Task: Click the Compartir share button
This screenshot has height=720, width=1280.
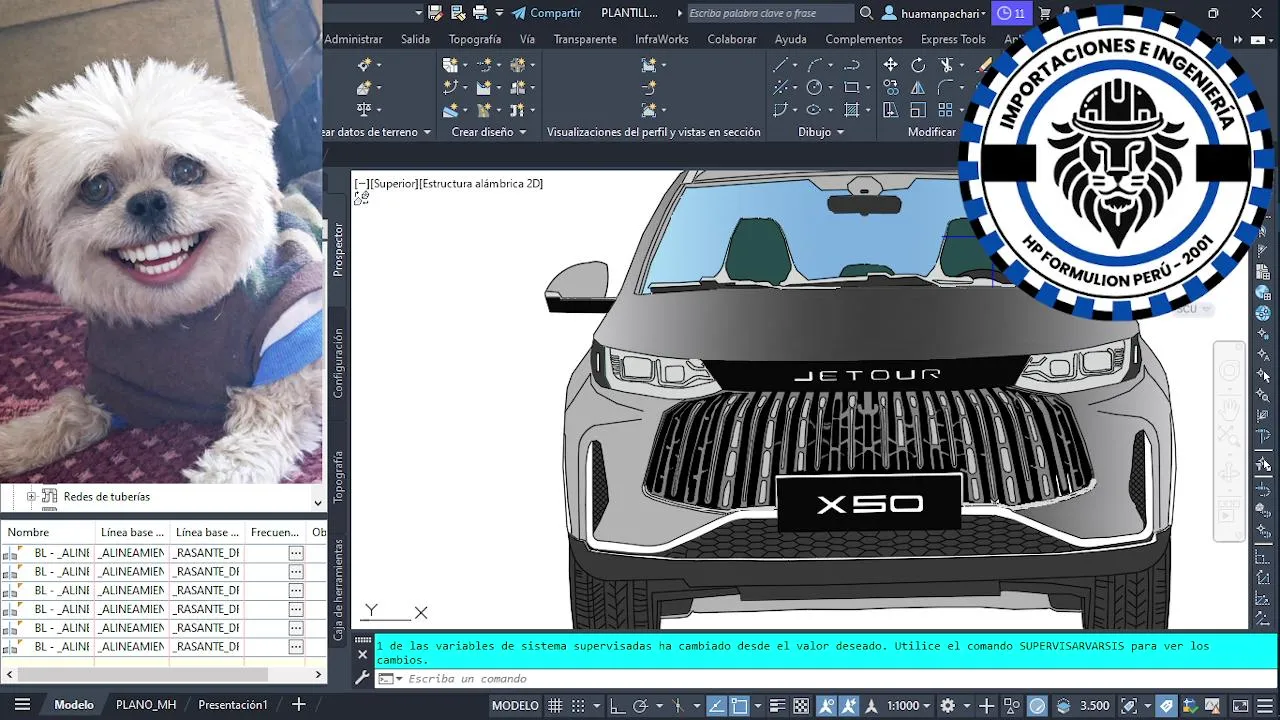Action: tap(546, 13)
